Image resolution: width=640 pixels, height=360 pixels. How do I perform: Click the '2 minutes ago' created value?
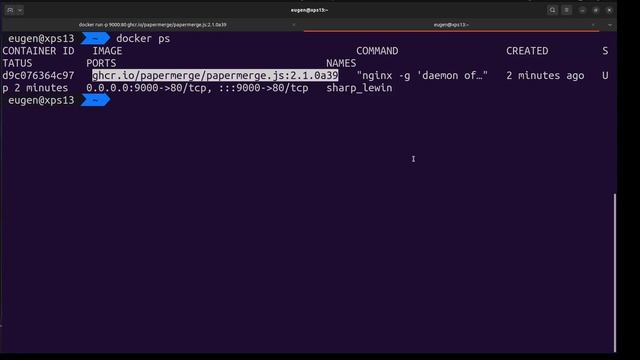click(545, 76)
